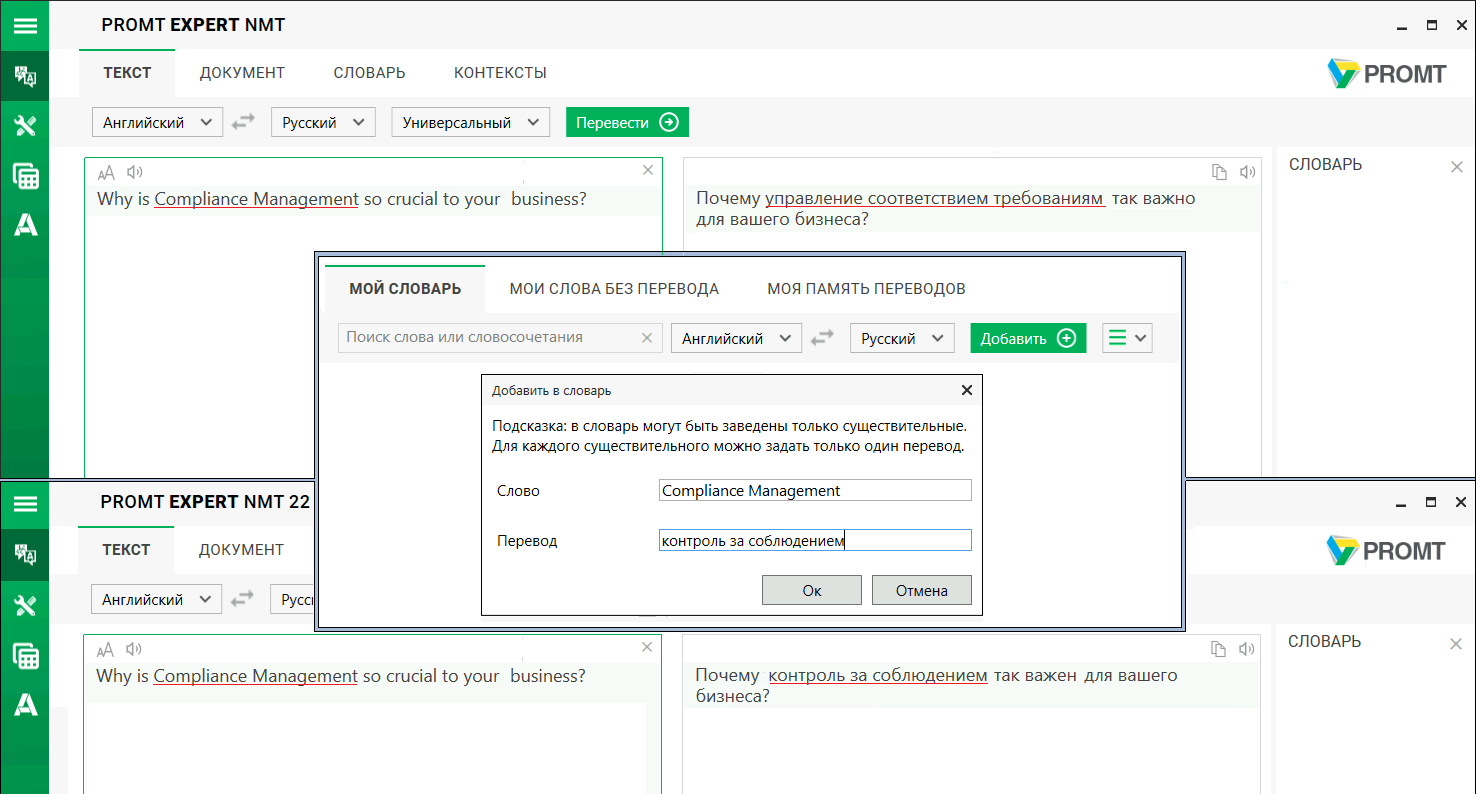The image size is (1476, 794).
Task: Click underlined Compliance Management in top source text
Action: pos(256,199)
